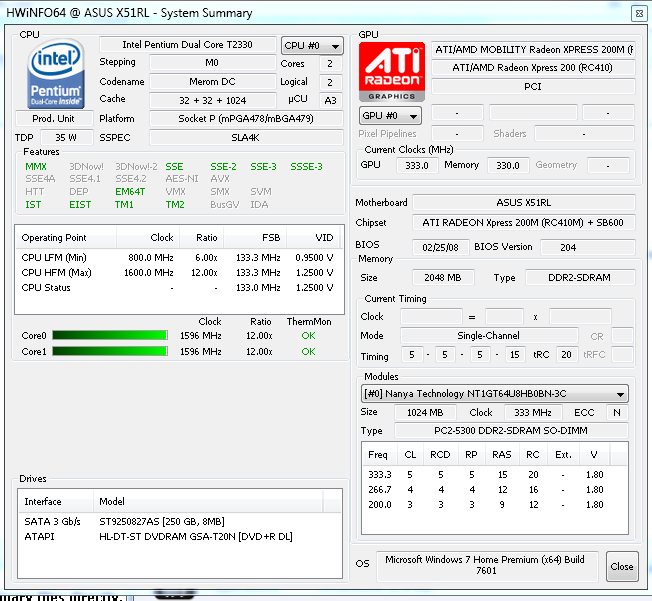This screenshot has height=601, width=652.
Task: Click the FSB column header
Action: (x=255, y=237)
